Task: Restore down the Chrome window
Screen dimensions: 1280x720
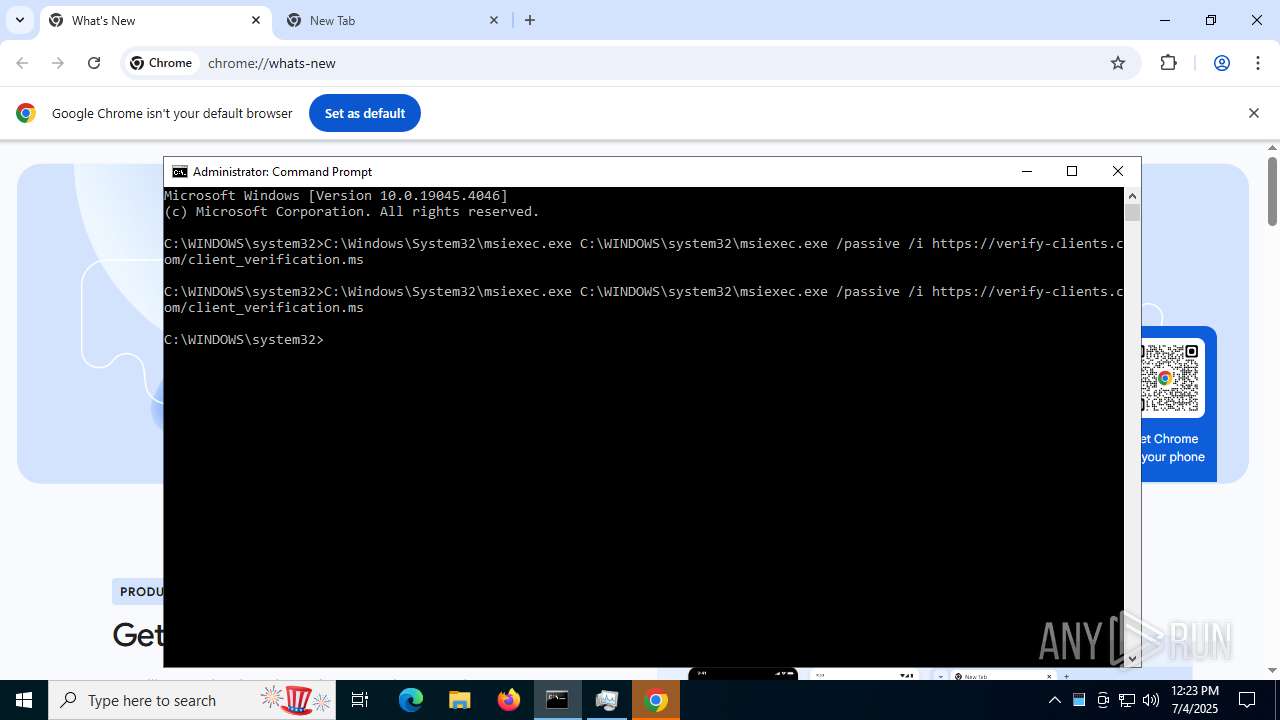Action: 1211,20
